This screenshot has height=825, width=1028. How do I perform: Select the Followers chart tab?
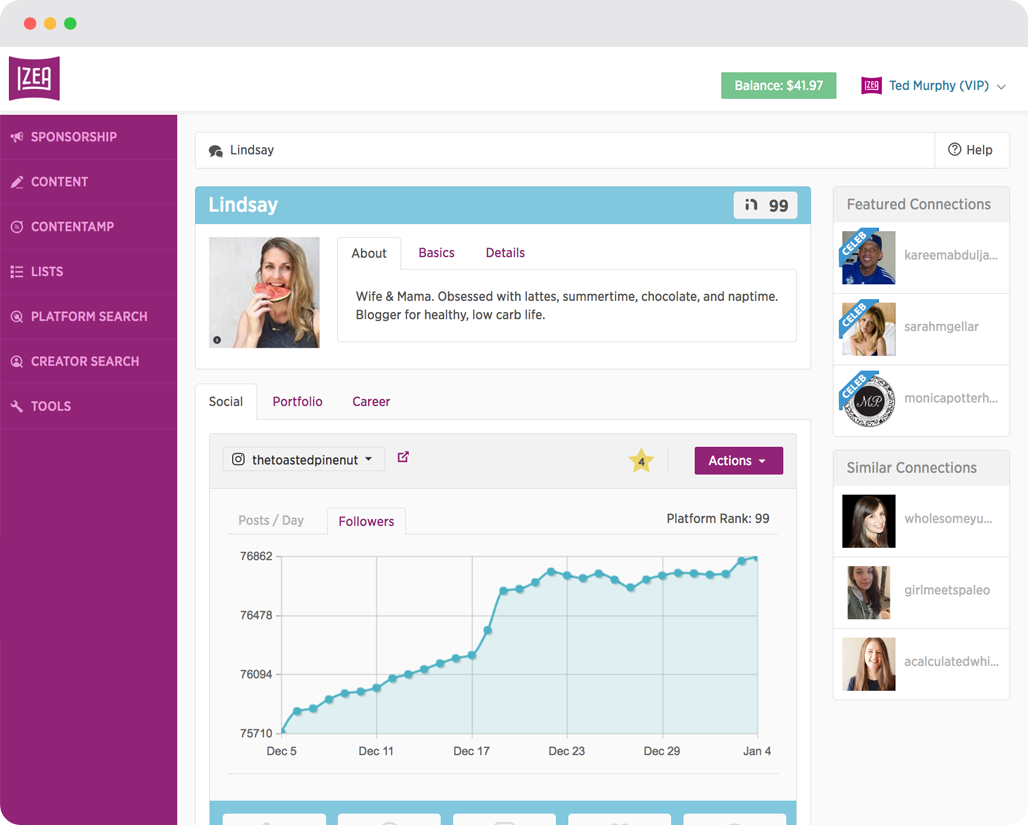point(366,521)
